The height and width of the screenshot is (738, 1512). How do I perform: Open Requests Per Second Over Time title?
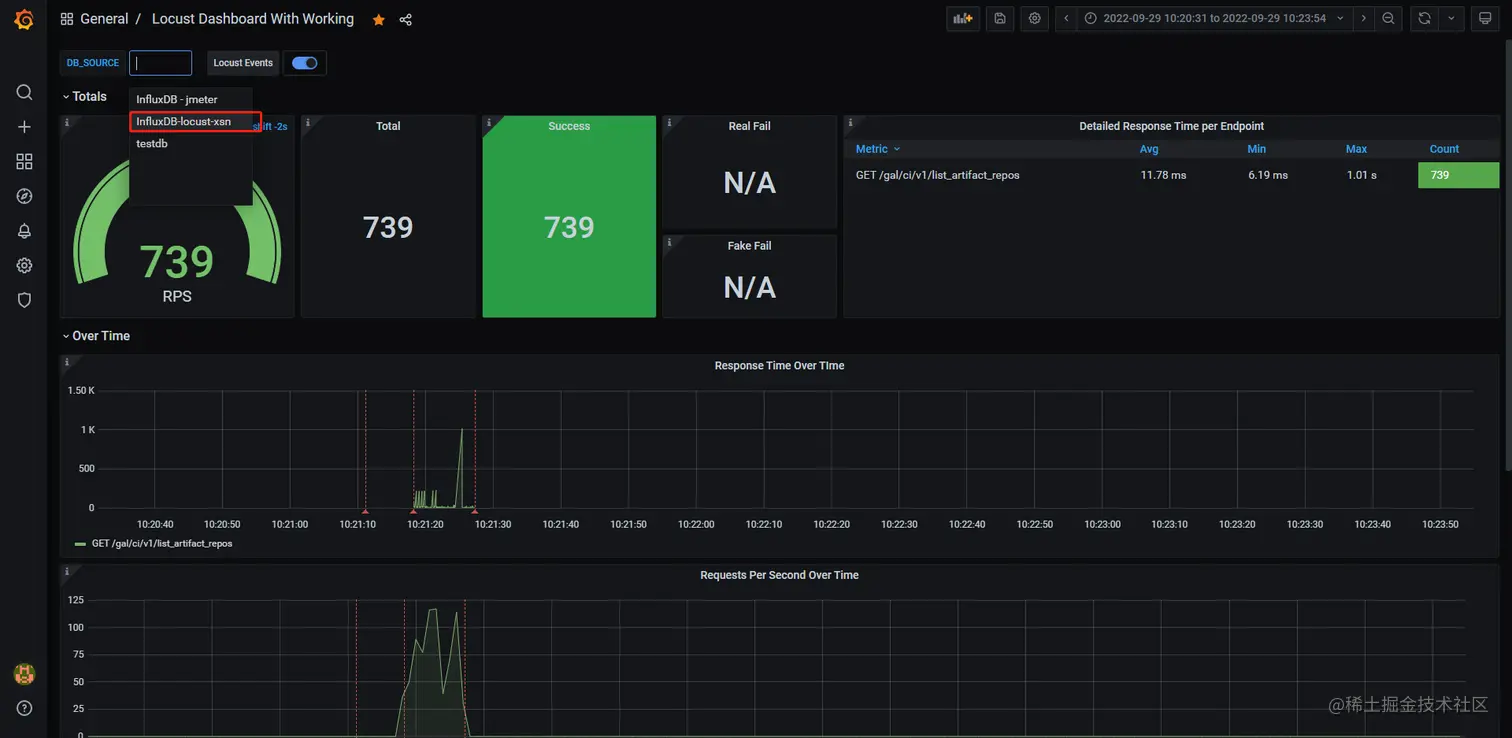pyautogui.click(x=779, y=575)
